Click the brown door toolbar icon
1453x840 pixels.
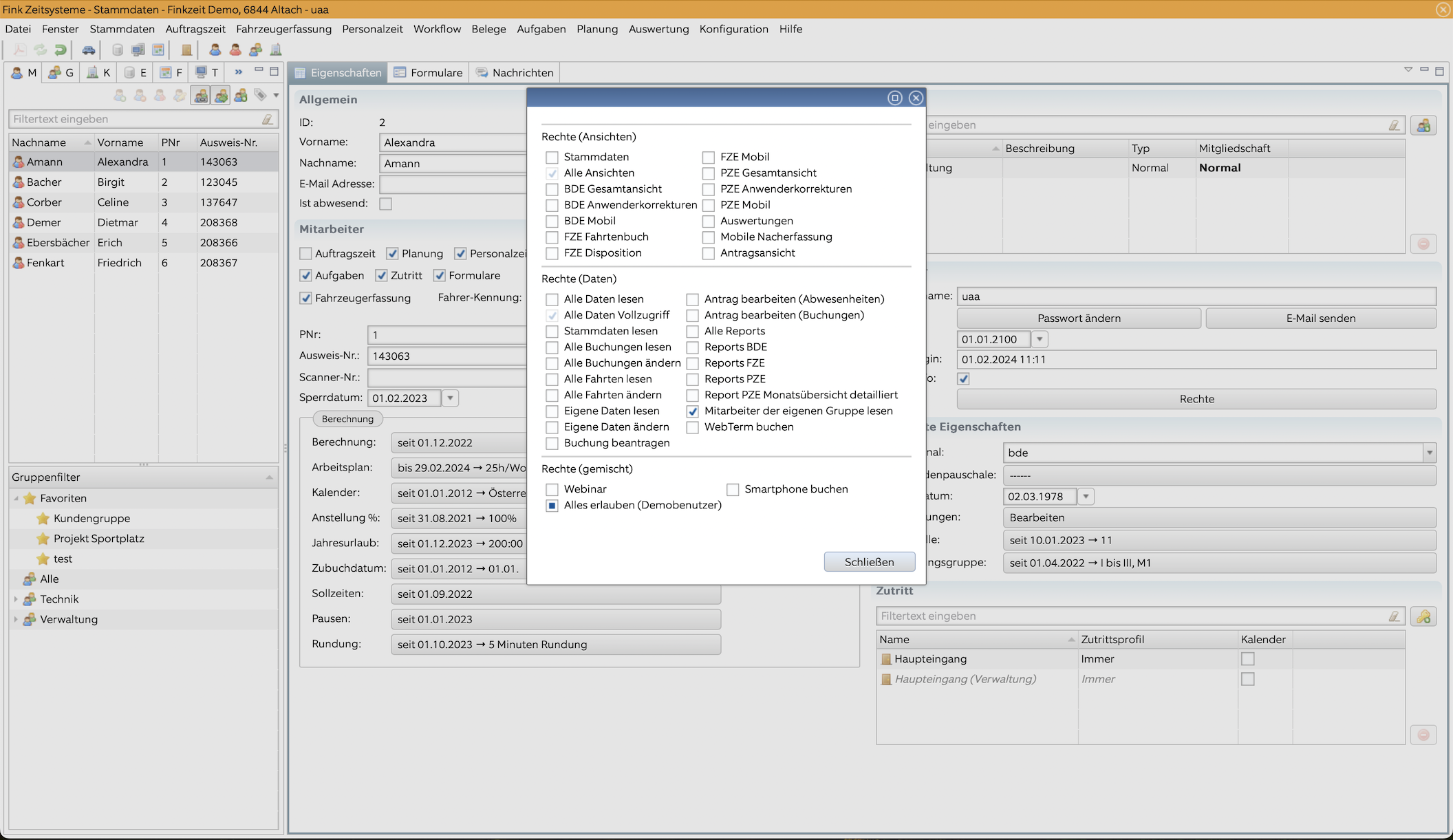[x=186, y=50]
